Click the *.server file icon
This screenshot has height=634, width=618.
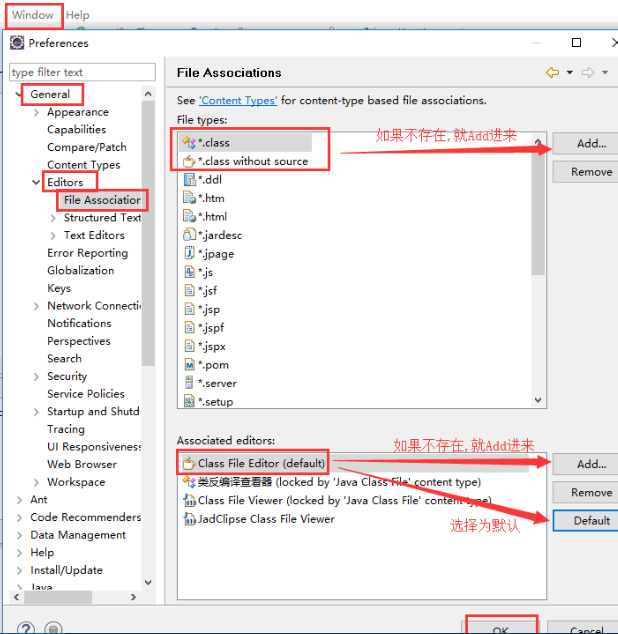(189, 383)
